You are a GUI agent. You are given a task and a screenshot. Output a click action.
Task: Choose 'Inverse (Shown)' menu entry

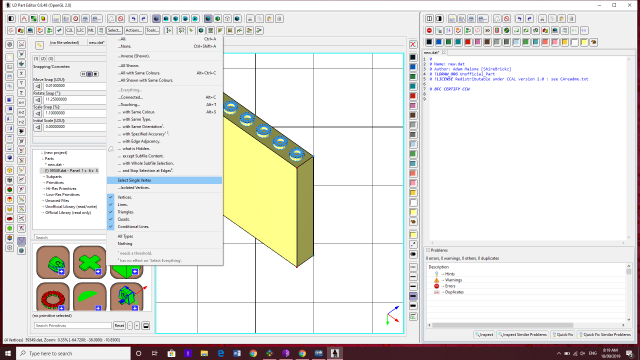click(x=164, y=56)
